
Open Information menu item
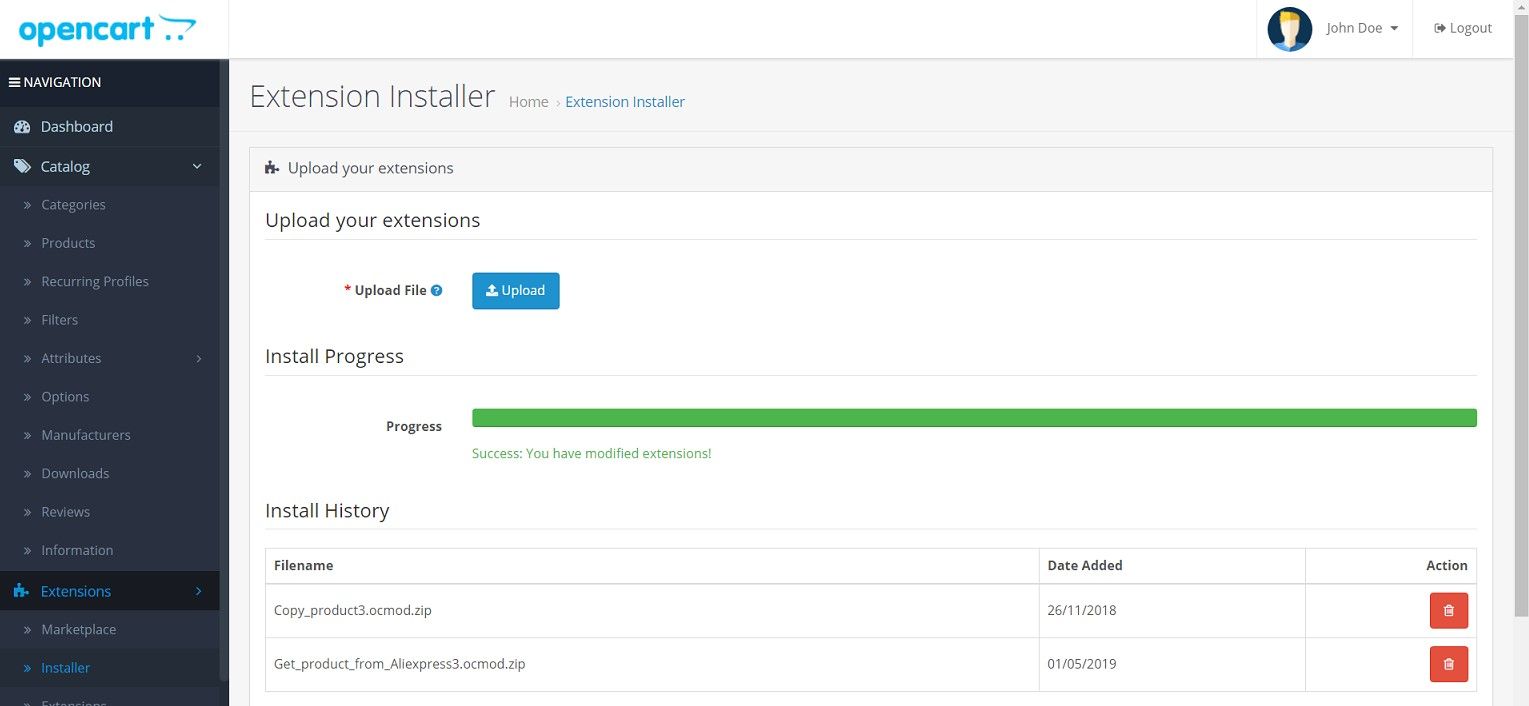pos(110,550)
